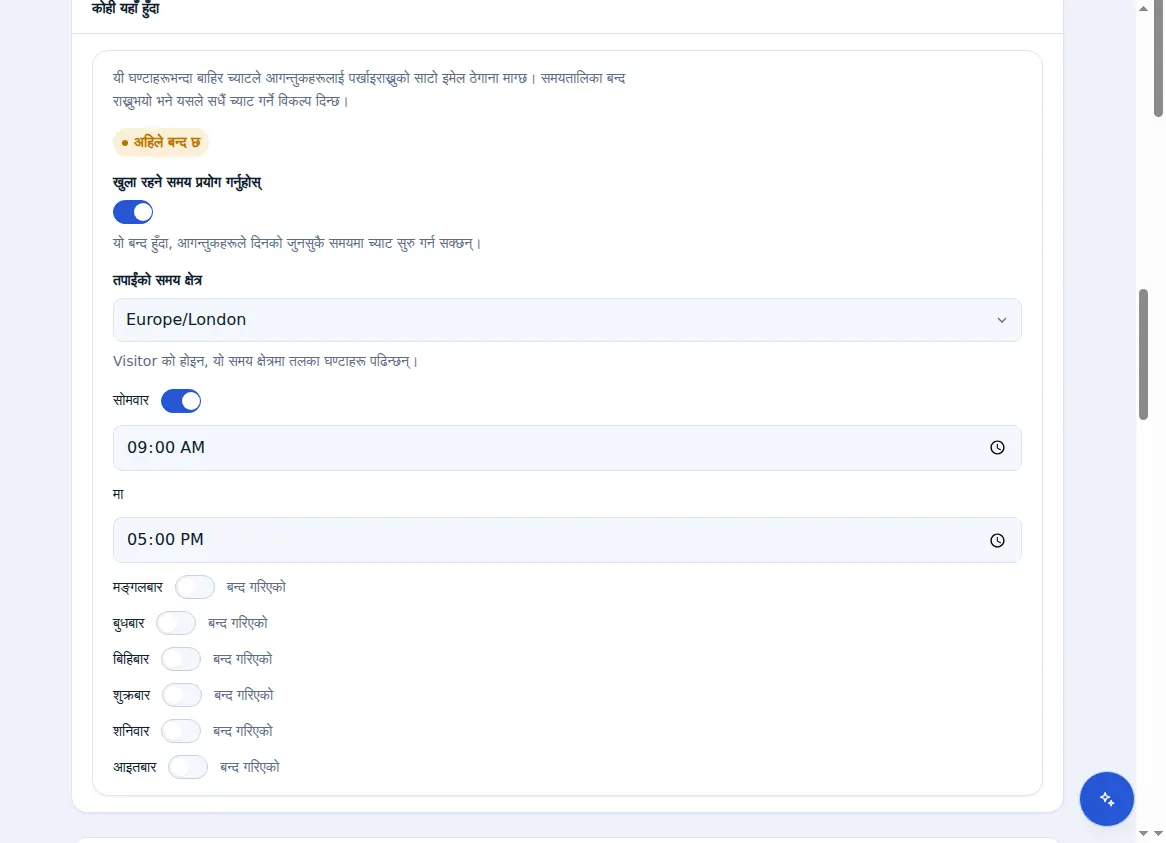The height and width of the screenshot is (843, 1166).
Task: Click the सोमवार day label
Action: tap(131, 401)
